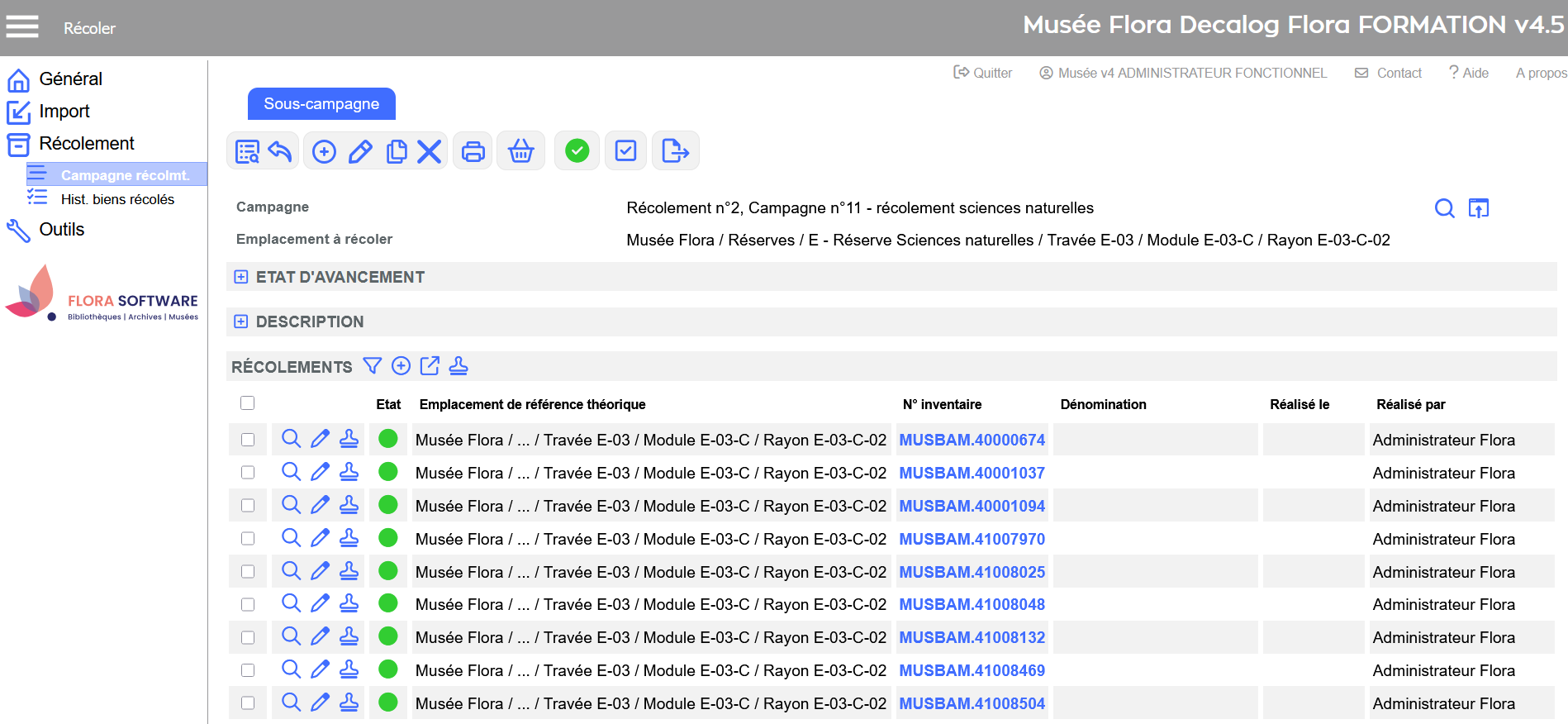
Task: Select the checkbox for row MUSBAM.41008025
Action: (248, 572)
